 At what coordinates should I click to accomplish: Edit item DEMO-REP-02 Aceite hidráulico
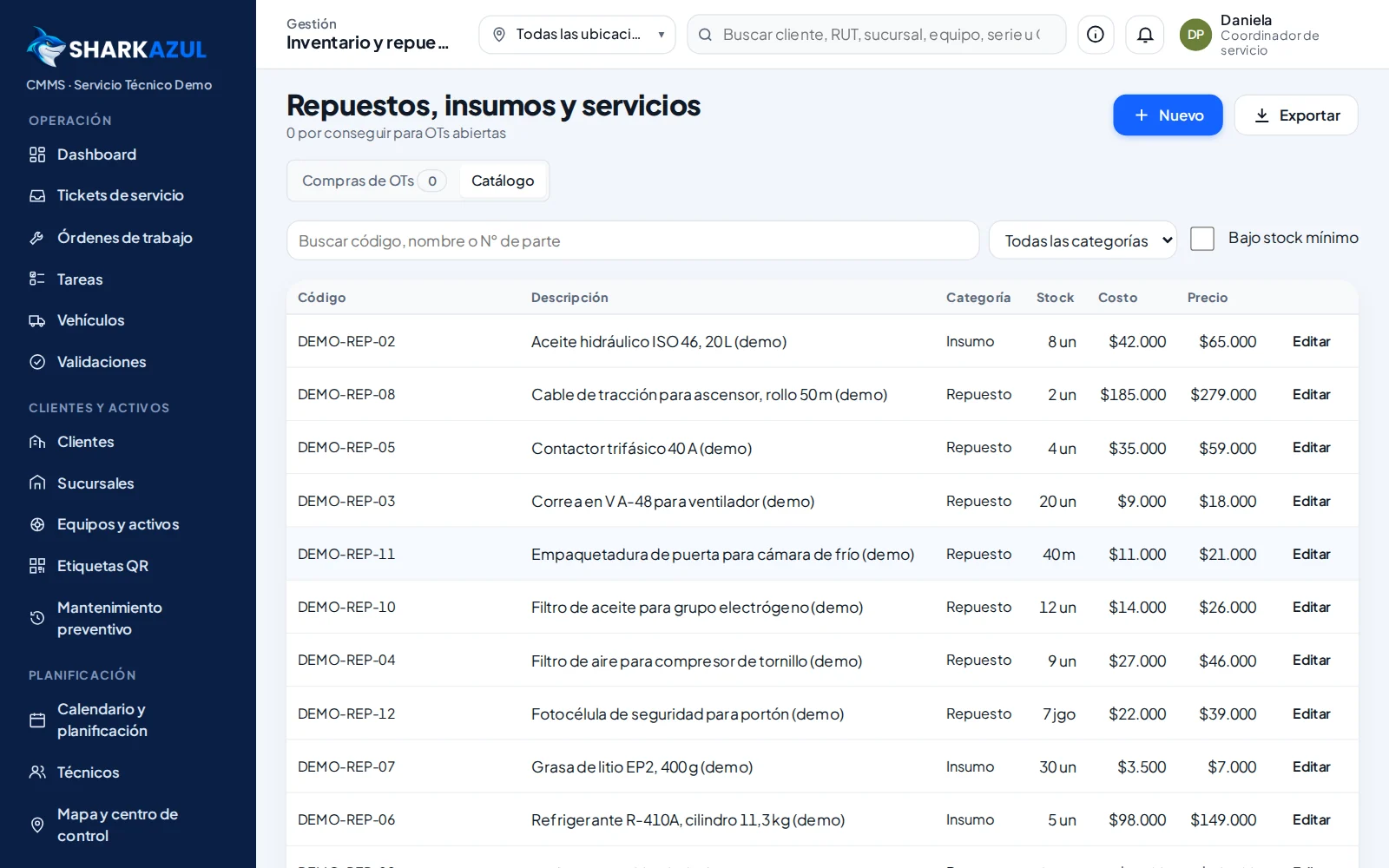click(x=1311, y=341)
